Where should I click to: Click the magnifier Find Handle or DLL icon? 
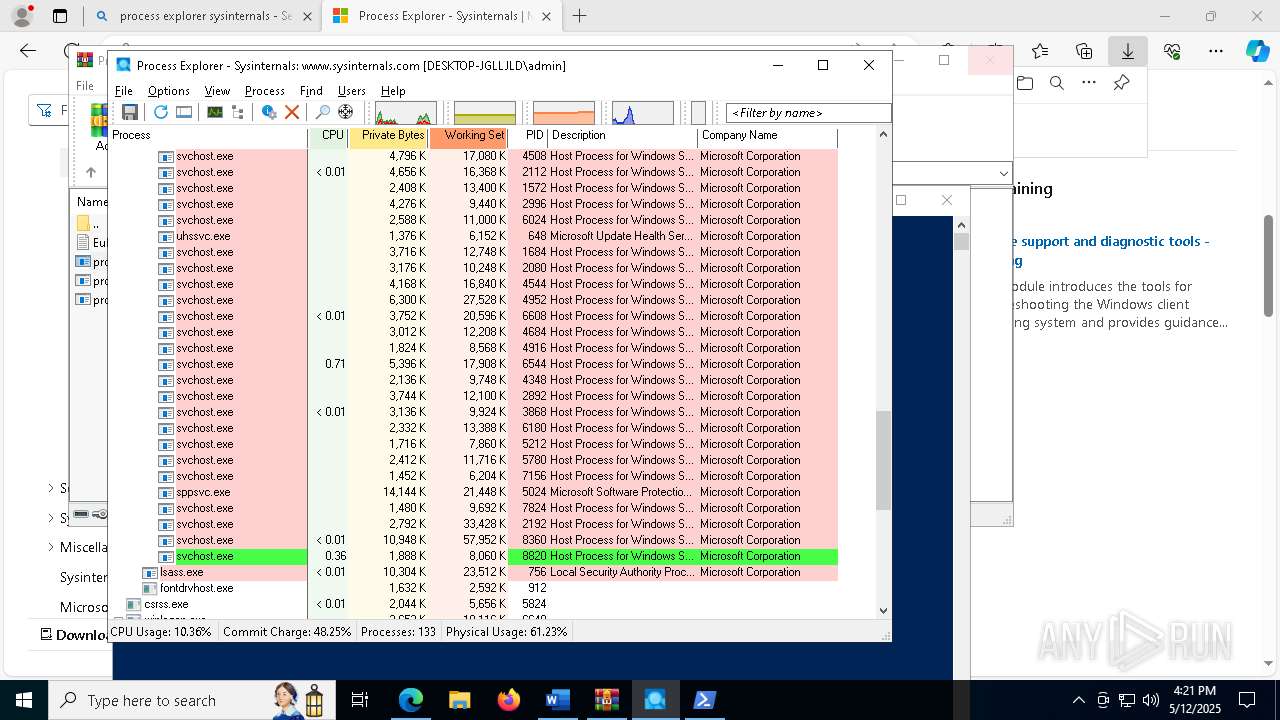[x=323, y=112]
